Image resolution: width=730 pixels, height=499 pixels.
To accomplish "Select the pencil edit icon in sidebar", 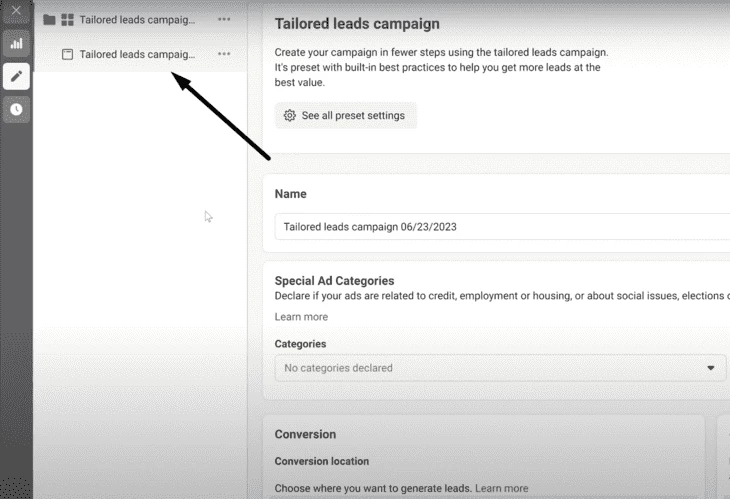I will click(x=16, y=76).
